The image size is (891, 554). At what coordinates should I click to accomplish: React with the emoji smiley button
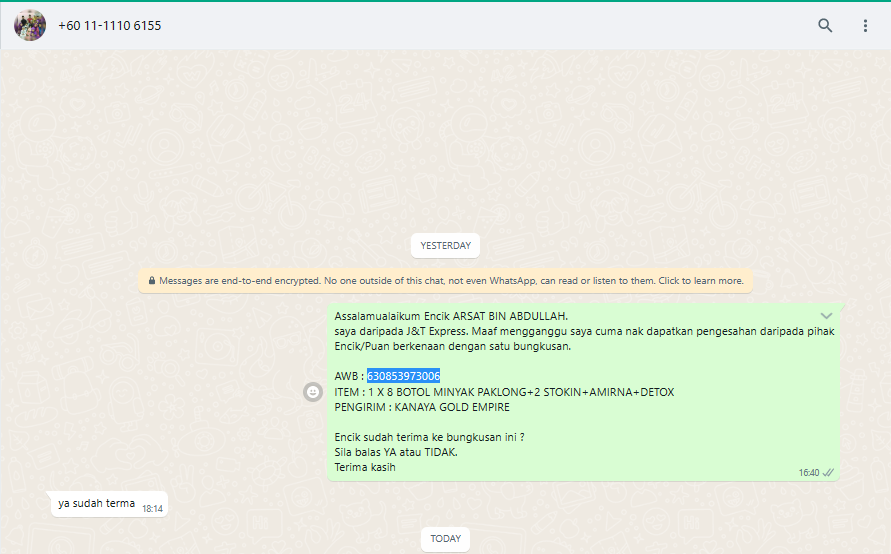[313, 392]
